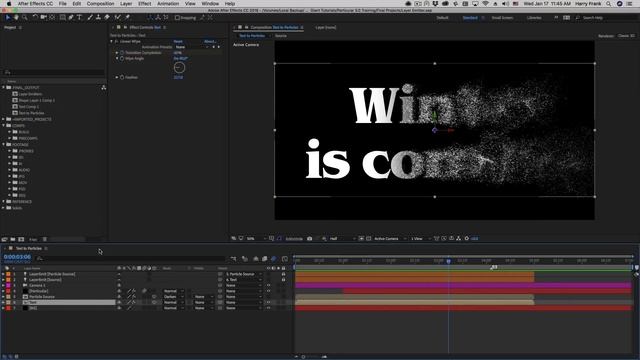Click the Wipe Angle dial control
The width and height of the screenshot is (640, 360).
(x=179, y=67)
